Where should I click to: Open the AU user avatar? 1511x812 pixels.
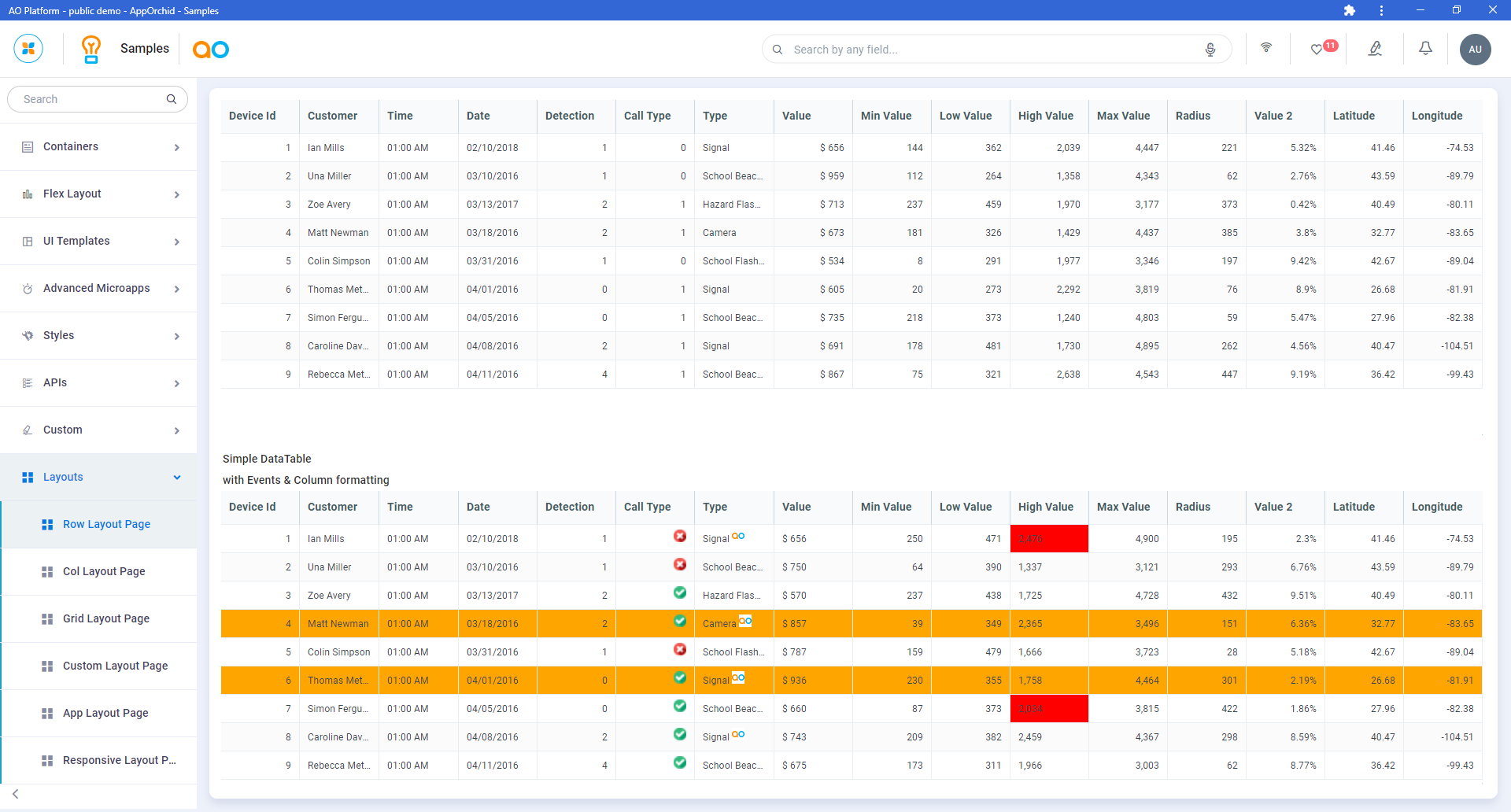click(x=1475, y=50)
